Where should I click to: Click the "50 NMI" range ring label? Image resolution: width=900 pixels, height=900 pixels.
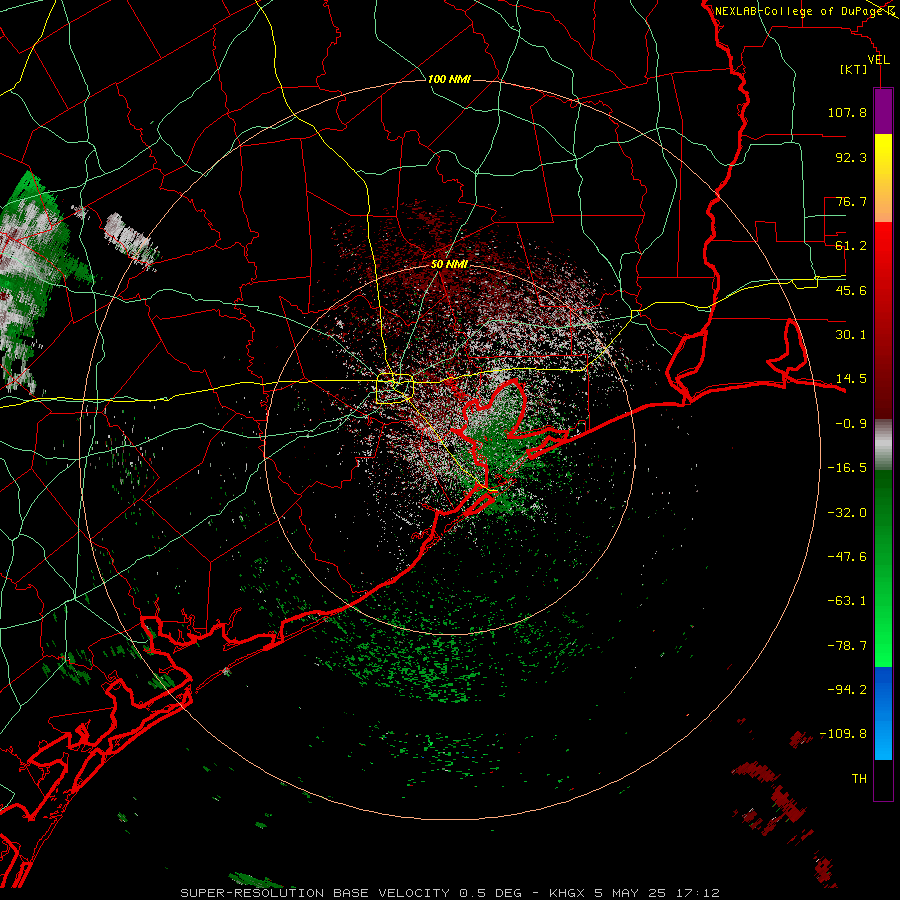[449, 264]
